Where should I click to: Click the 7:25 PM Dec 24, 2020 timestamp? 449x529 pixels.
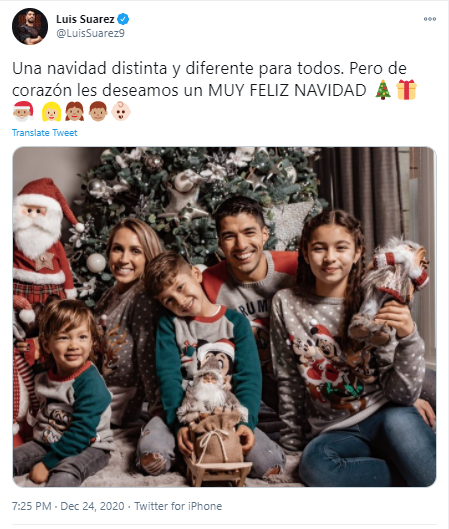68,506
